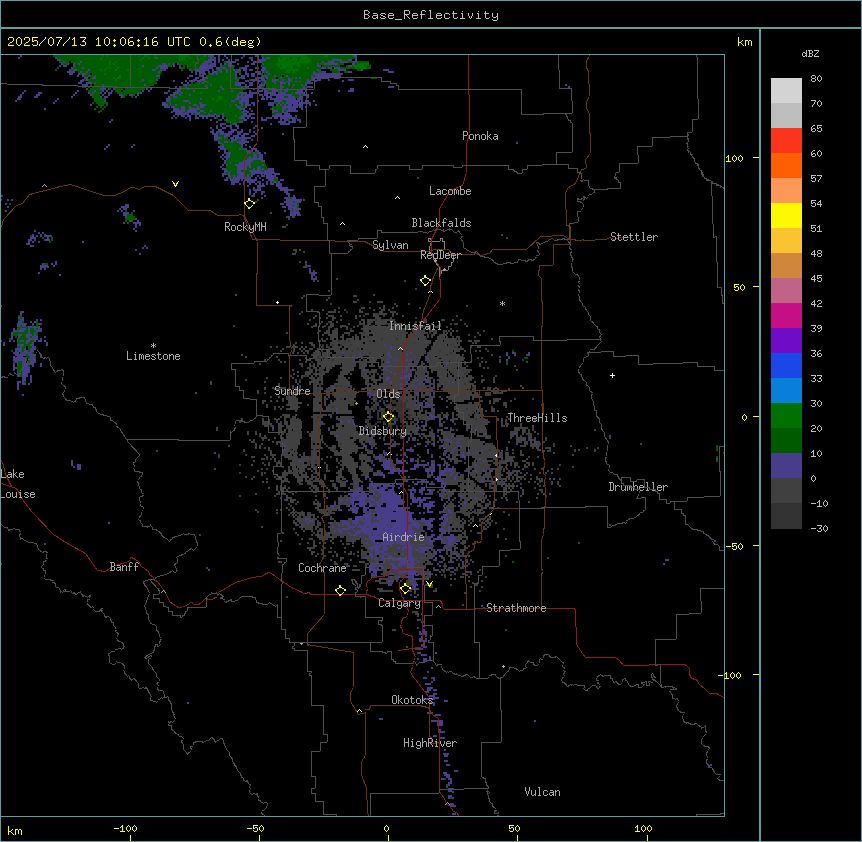Click the -30 value on the dBZ legend
This screenshot has width=862, height=842.
coord(819,528)
